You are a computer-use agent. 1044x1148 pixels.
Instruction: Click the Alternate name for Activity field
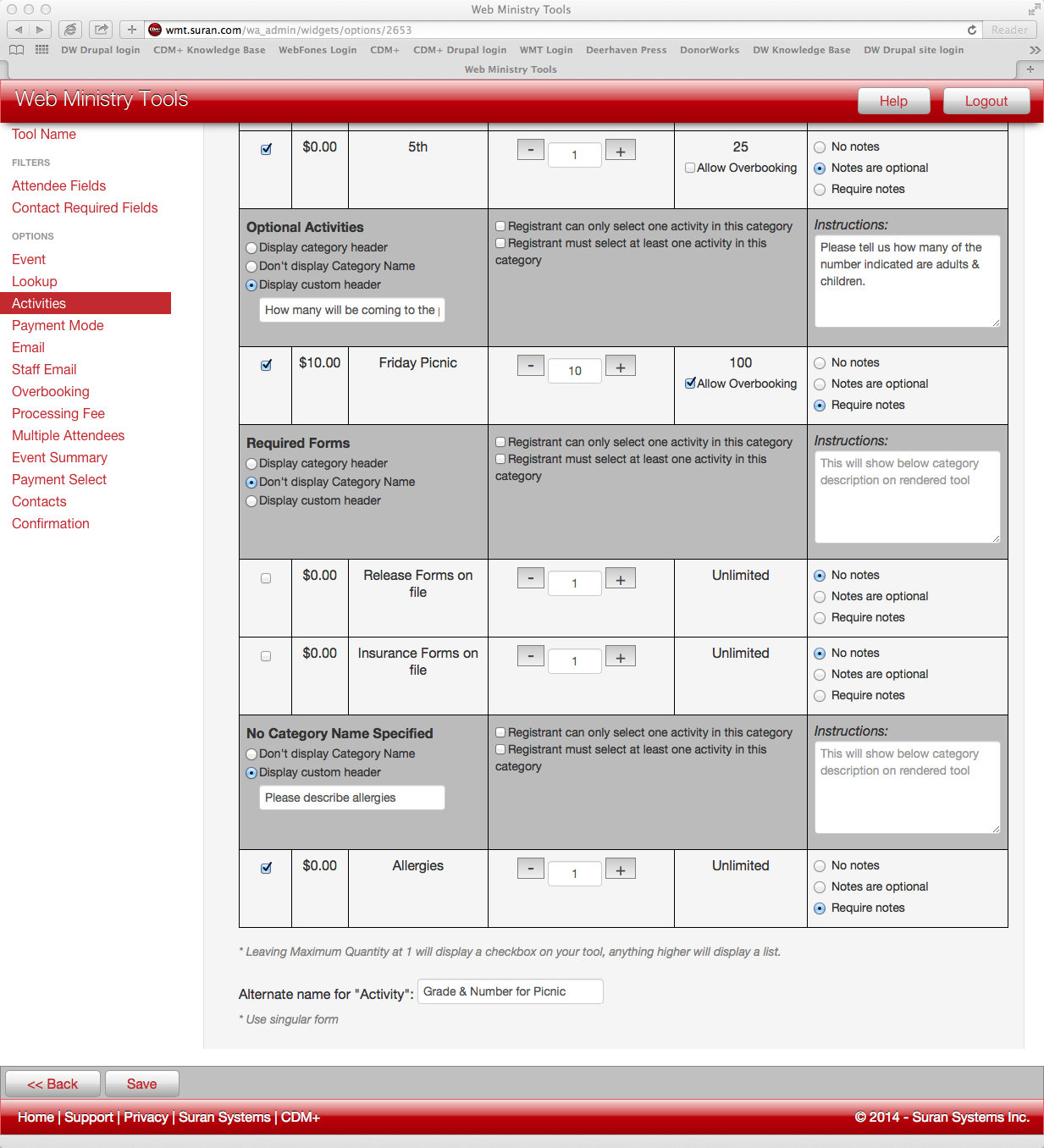(x=511, y=991)
